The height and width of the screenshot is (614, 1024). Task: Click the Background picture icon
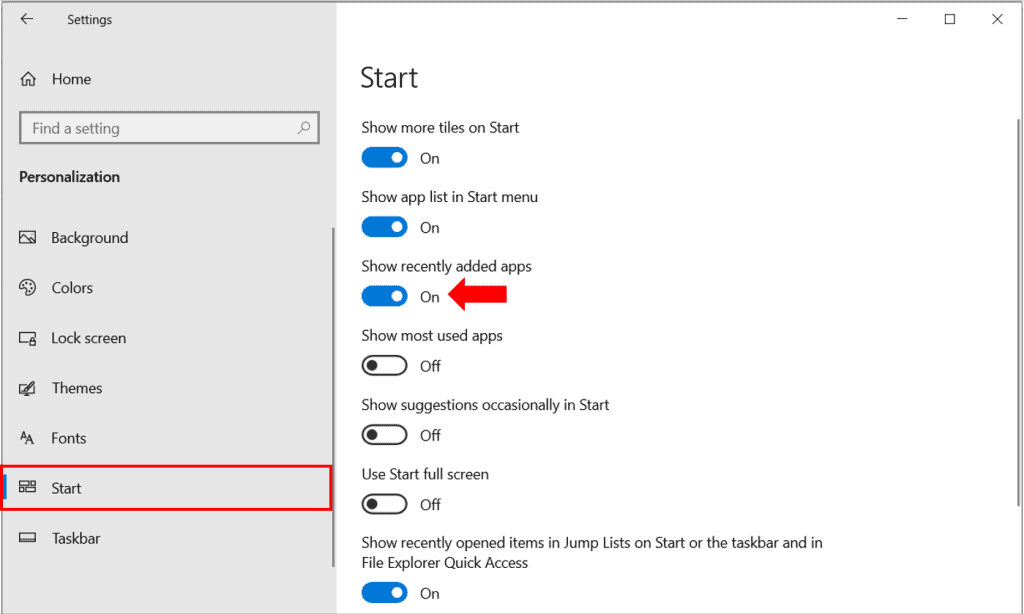[x=29, y=238]
